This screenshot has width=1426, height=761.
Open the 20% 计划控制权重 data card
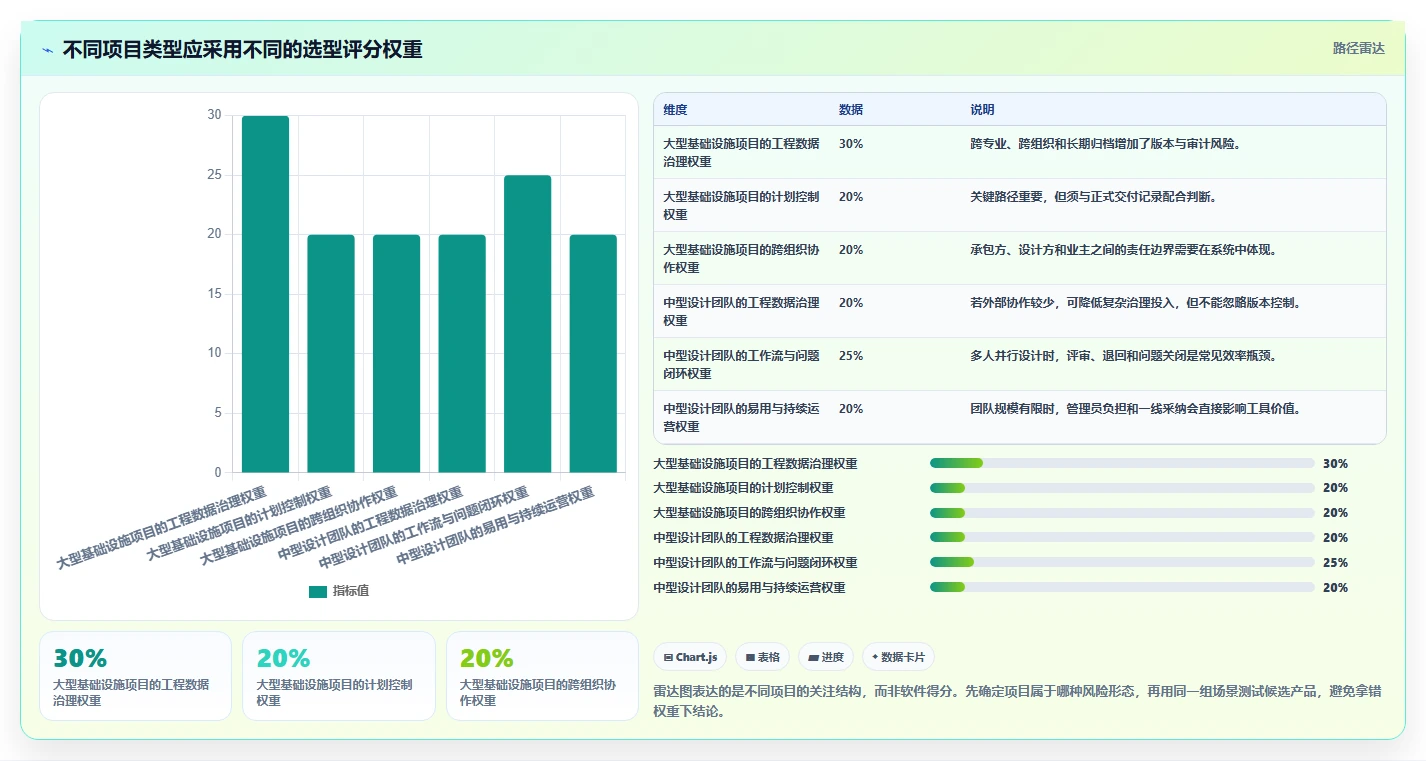pyautogui.click(x=339, y=676)
